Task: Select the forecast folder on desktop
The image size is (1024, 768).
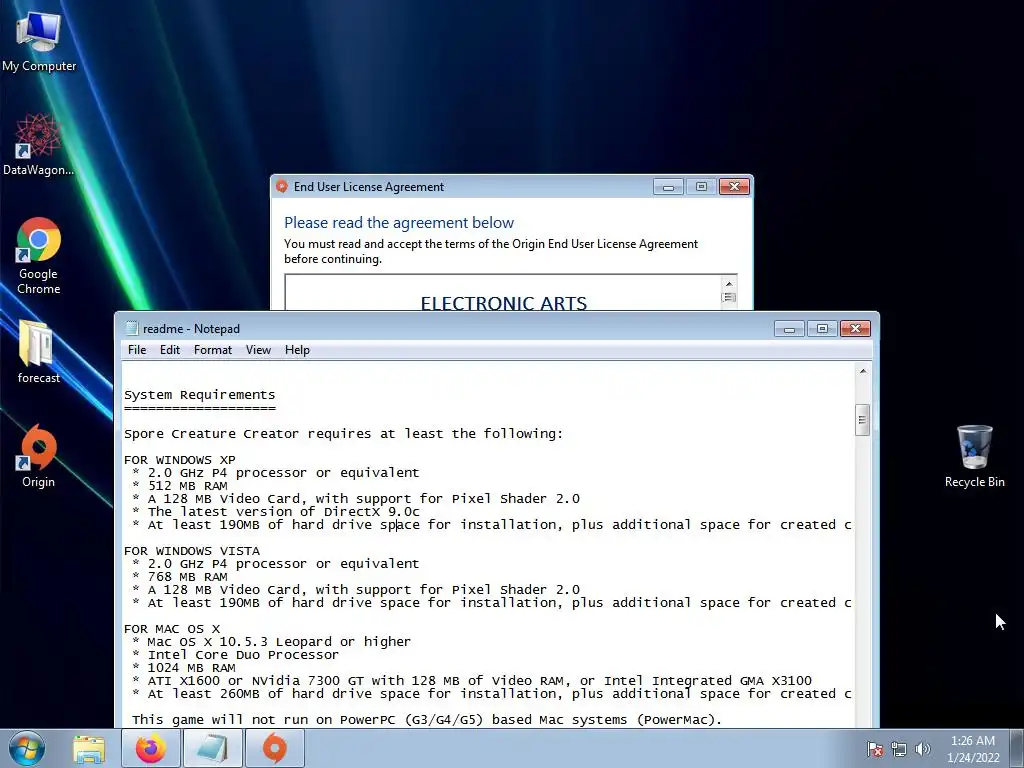Action: 39,351
